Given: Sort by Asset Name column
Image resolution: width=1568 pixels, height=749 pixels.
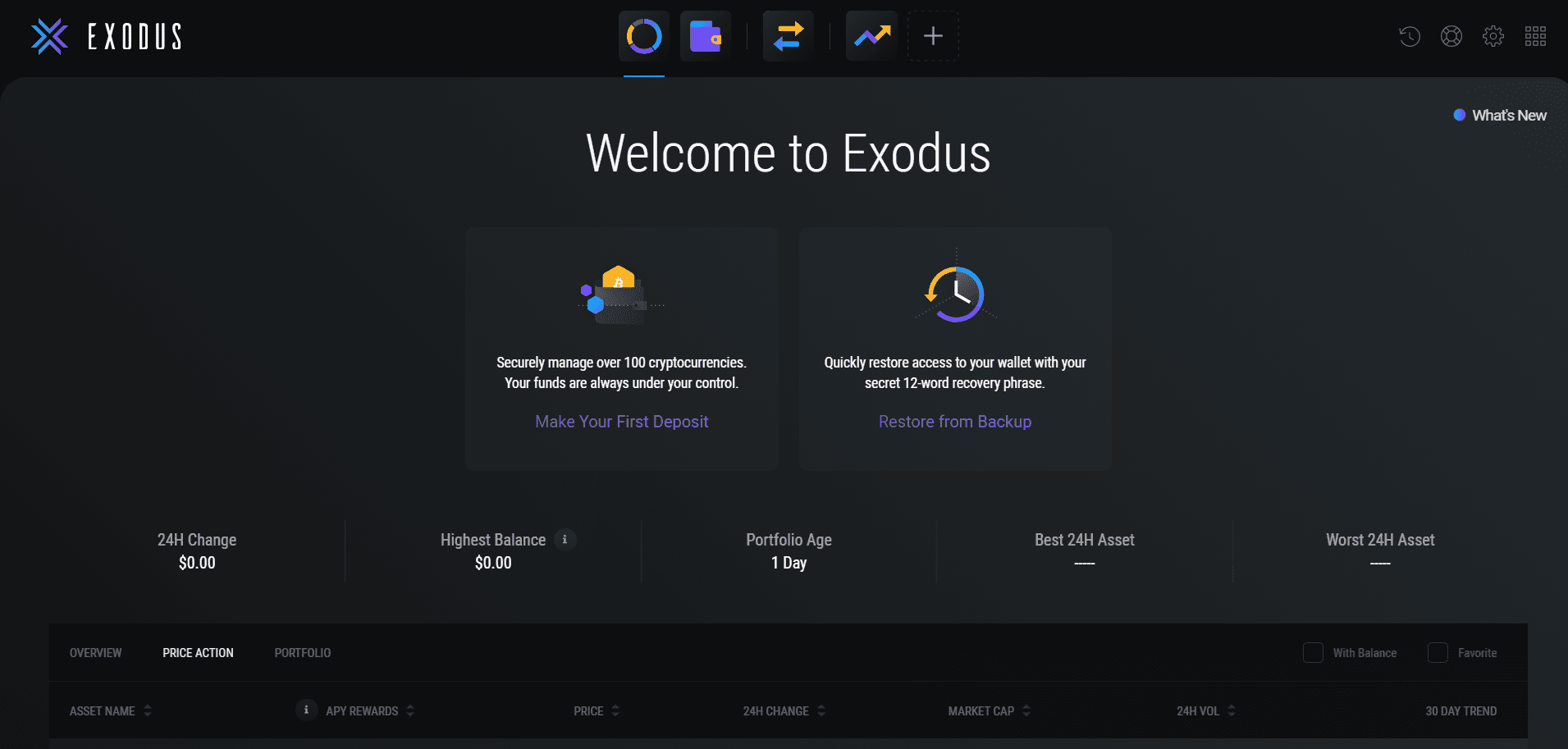Looking at the screenshot, I should (x=111, y=711).
